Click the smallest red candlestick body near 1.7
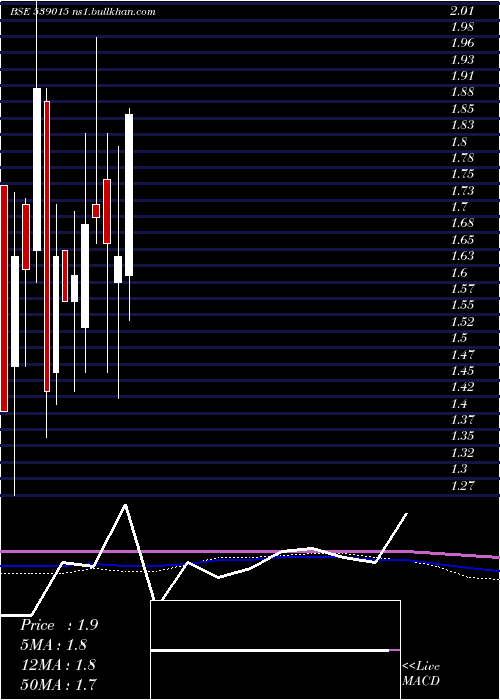Screen dimensions: 500x700 [x=96, y=211]
